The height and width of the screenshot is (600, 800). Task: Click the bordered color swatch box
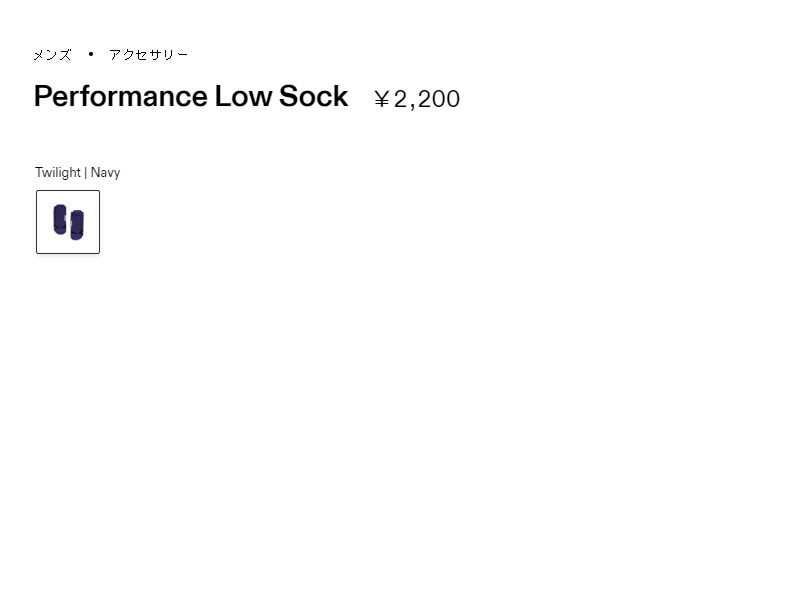[x=68, y=222]
